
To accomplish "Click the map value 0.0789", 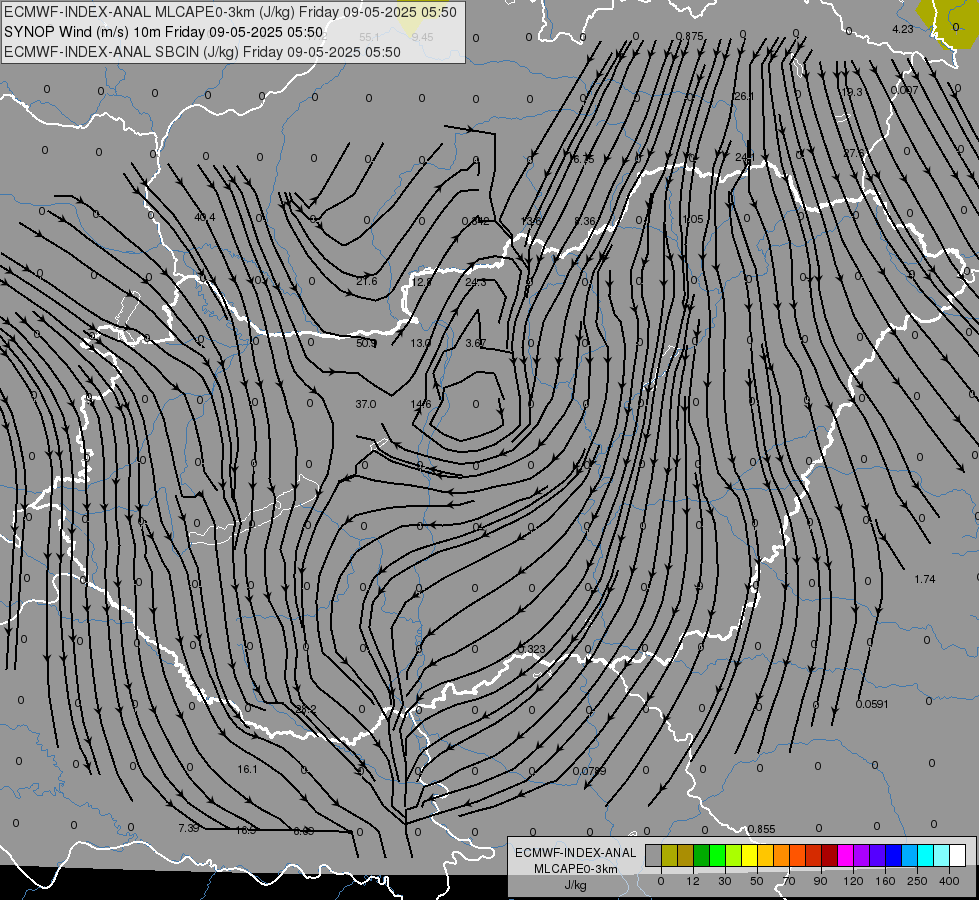I will [x=589, y=771].
